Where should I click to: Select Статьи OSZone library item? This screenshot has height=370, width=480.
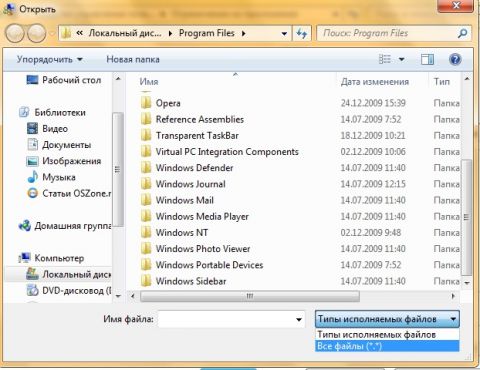[x=69, y=193]
